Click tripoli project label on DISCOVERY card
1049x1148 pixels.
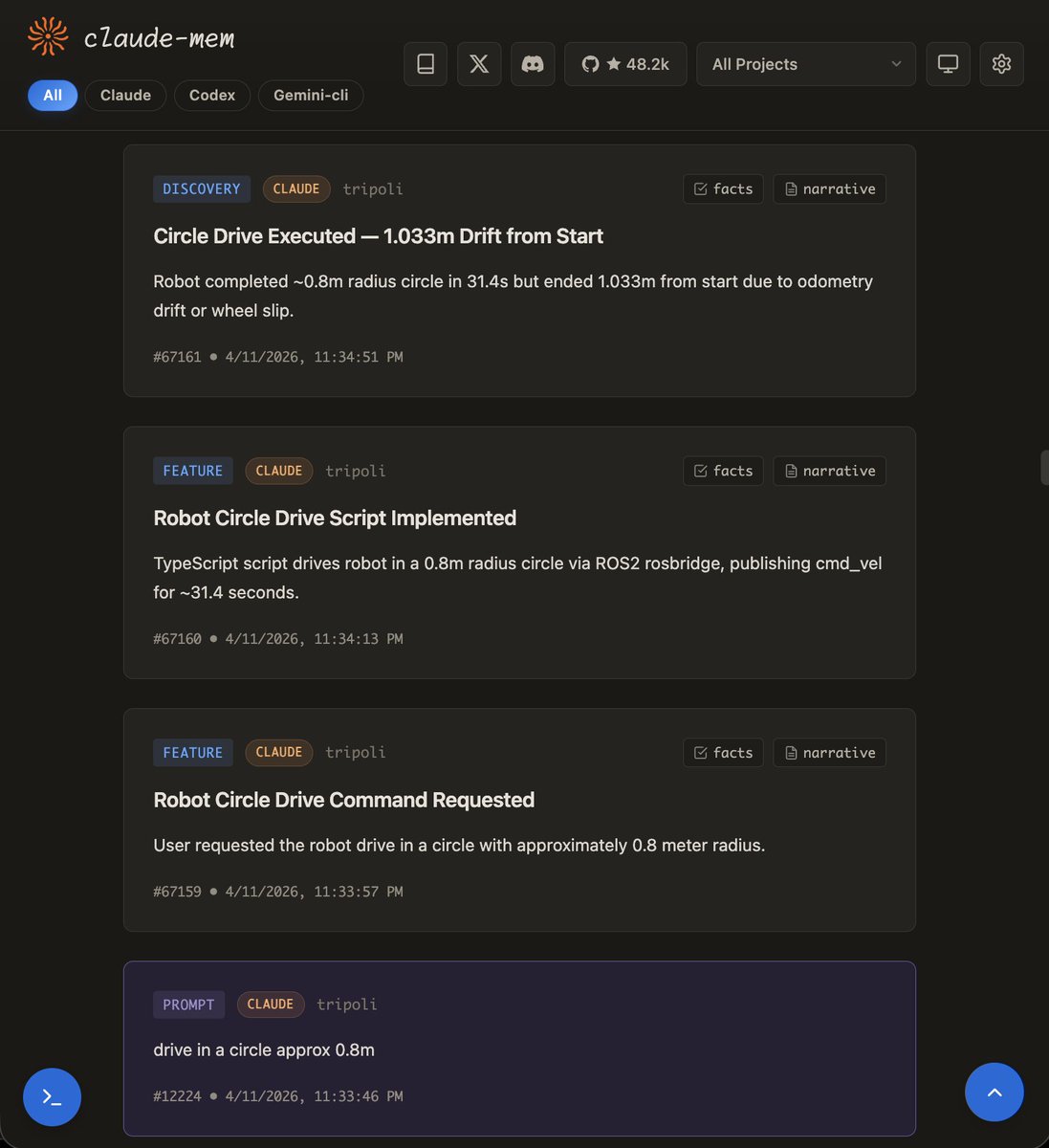[x=373, y=189]
